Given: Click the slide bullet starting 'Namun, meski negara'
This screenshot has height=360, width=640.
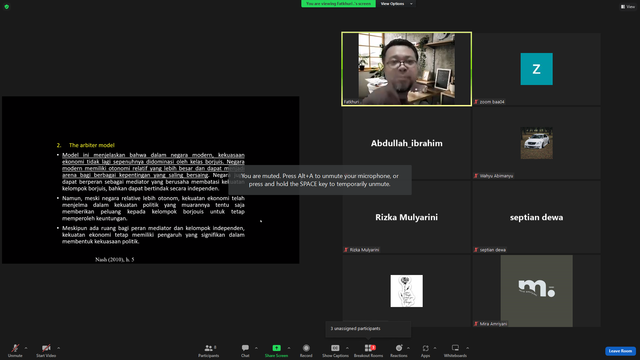Looking at the screenshot, I should pos(153,208).
